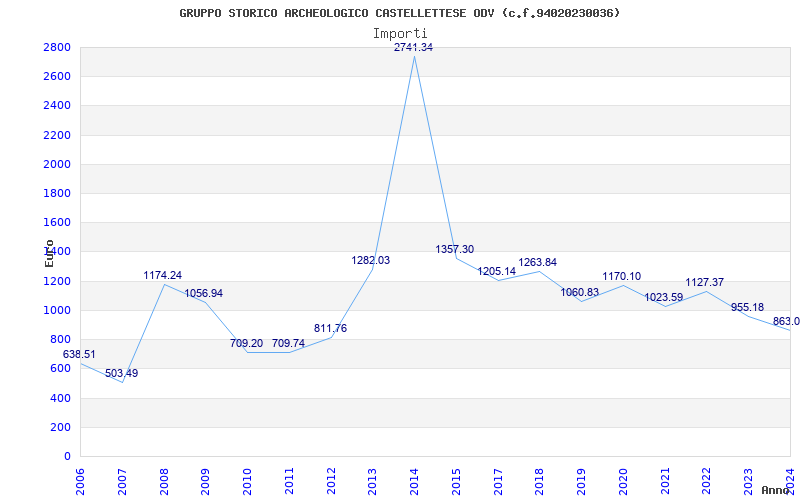Click the y-axis value 2200

pos(57,135)
